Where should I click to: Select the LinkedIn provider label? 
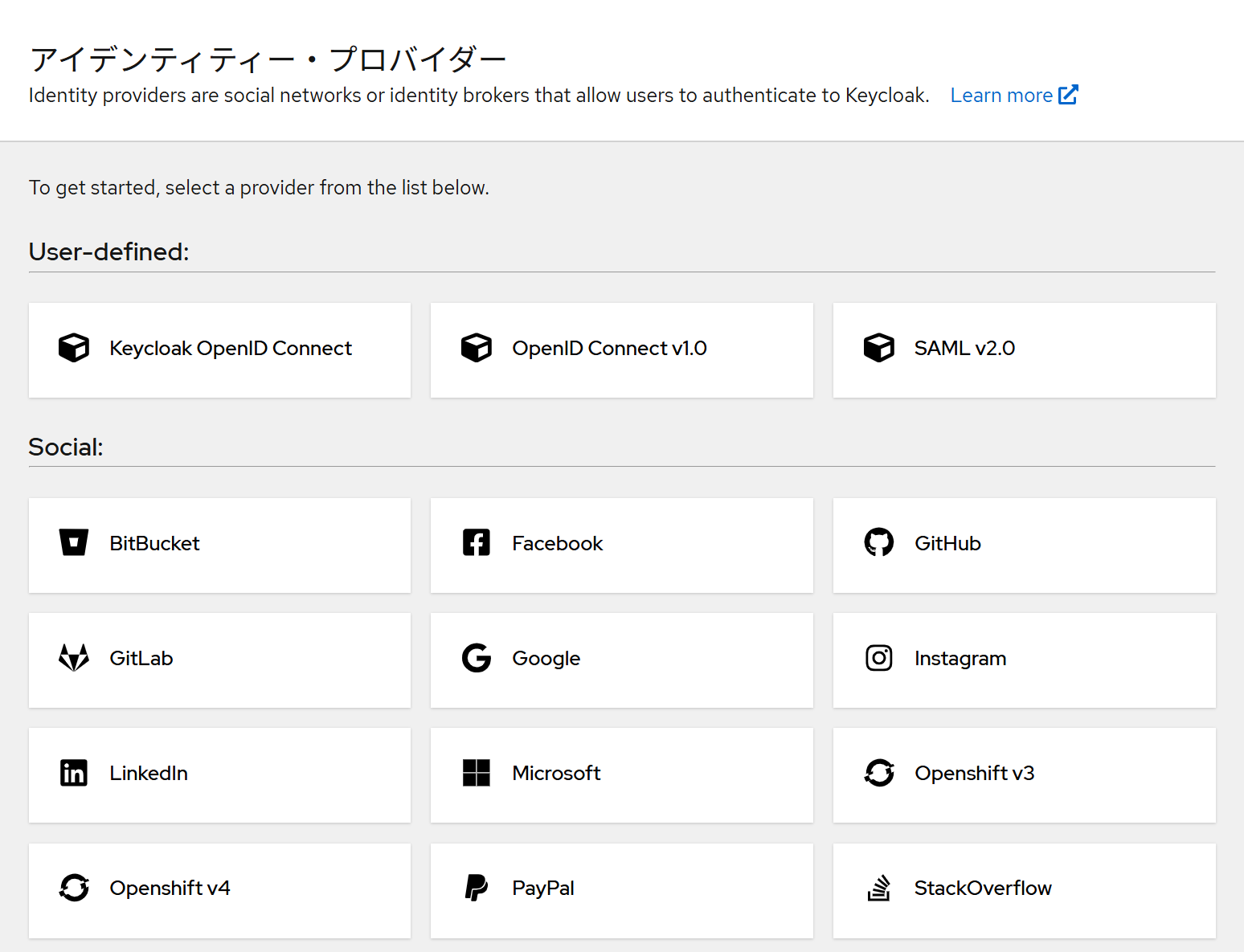pyautogui.click(x=149, y=773)
